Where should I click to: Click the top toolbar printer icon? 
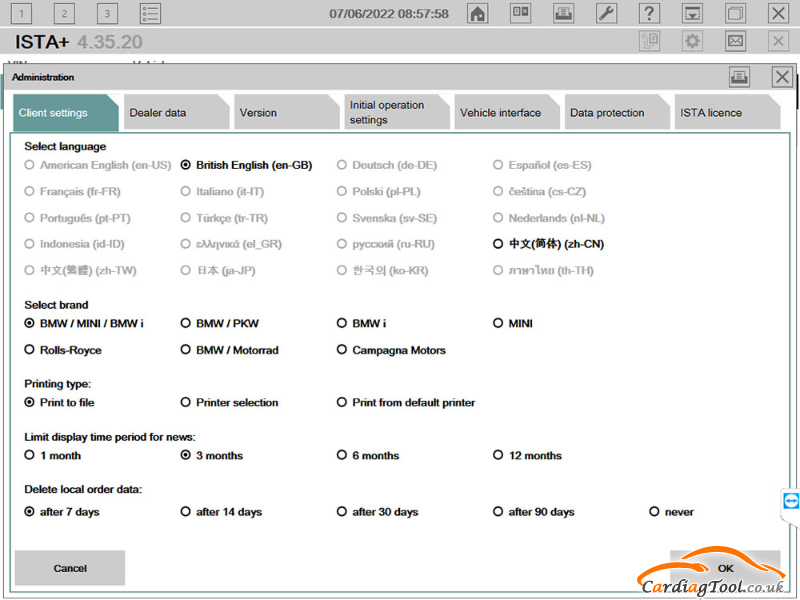[x=563, y=13]
